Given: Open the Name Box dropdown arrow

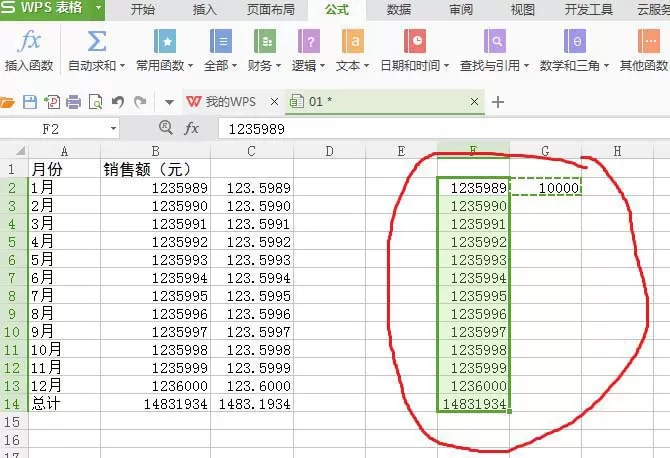Looking at the screenshot, I should (113, 128).
